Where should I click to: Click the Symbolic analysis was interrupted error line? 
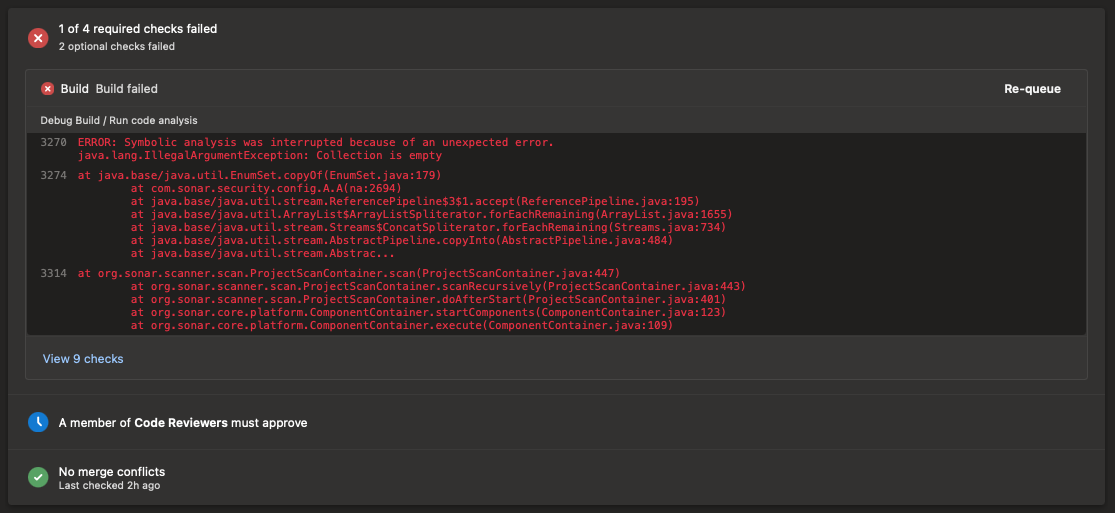[x=316, y=142]
